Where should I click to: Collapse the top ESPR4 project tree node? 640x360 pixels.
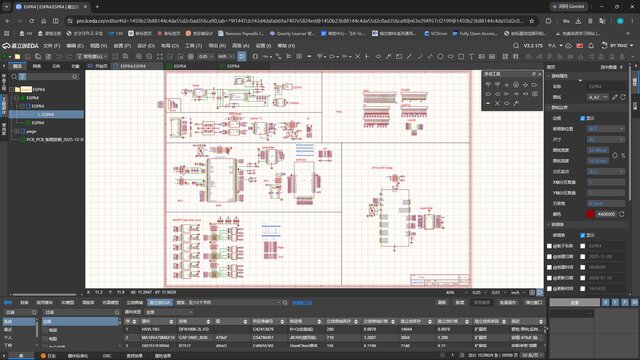pyautogui.click(x=11, y=89)
